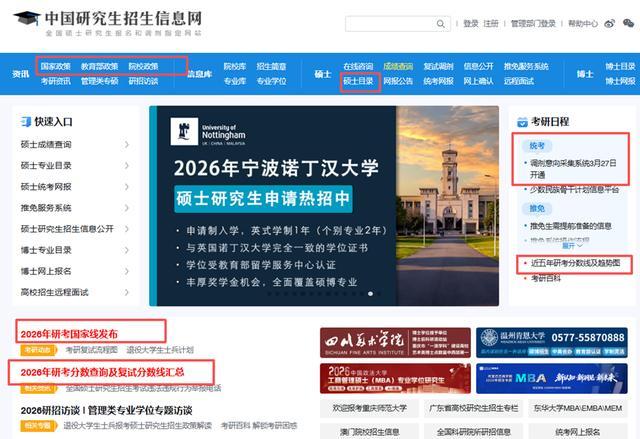The width and height of the screenshot is (640, 439).
Task: Click the 快速入口 panel icon
Action: pos(24,122)
